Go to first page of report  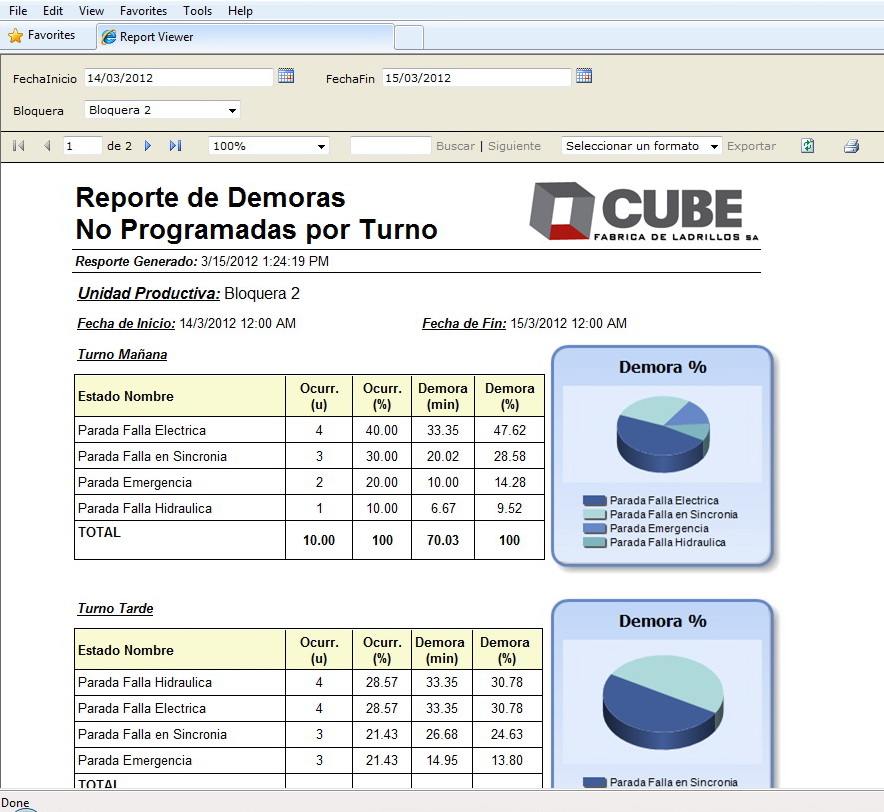[18, 146]
